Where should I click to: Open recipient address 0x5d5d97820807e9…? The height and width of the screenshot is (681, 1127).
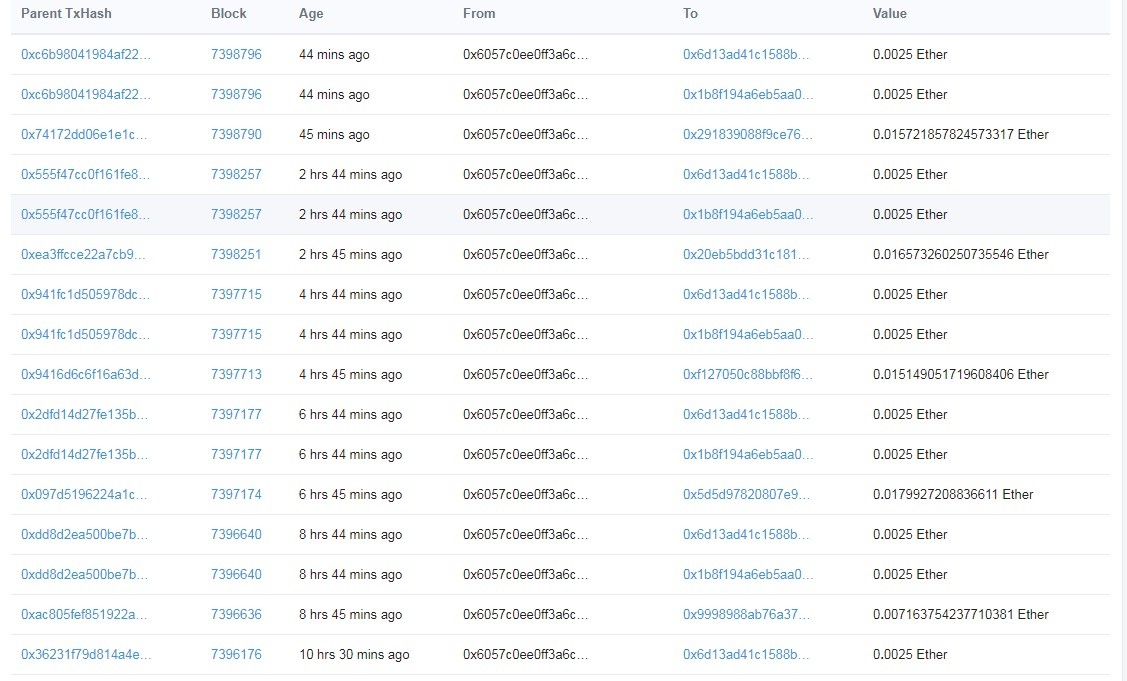(x=745, y=495)
